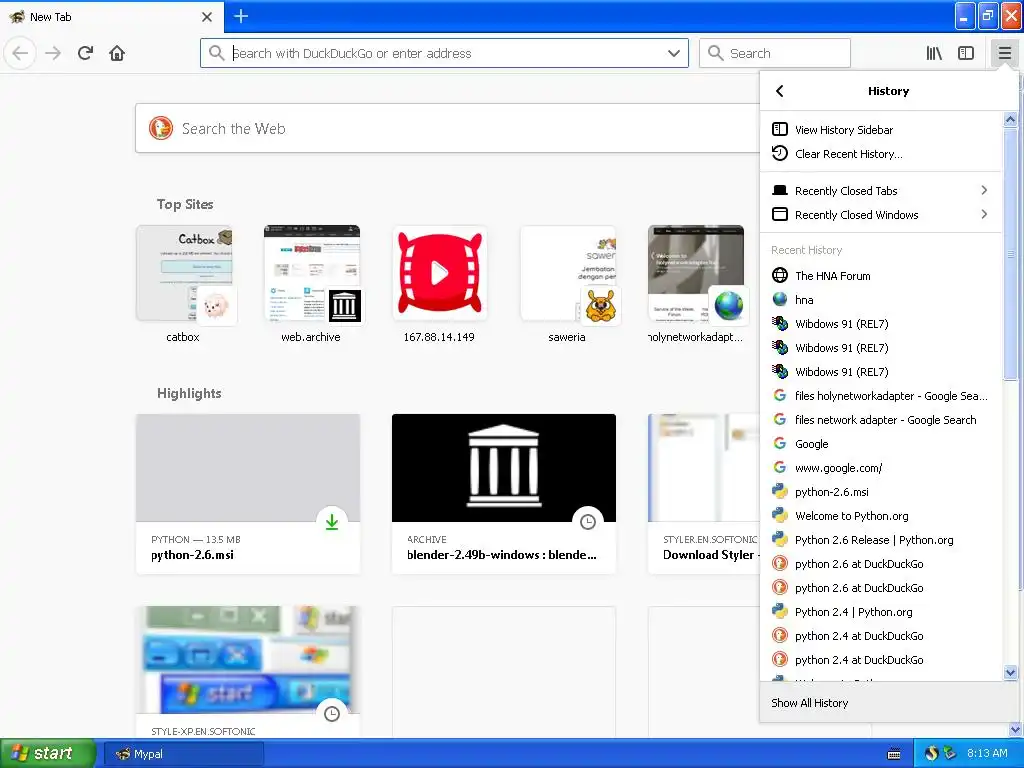
Task: Open Welcome to Python.org history entry
Action: pos(880,516)
